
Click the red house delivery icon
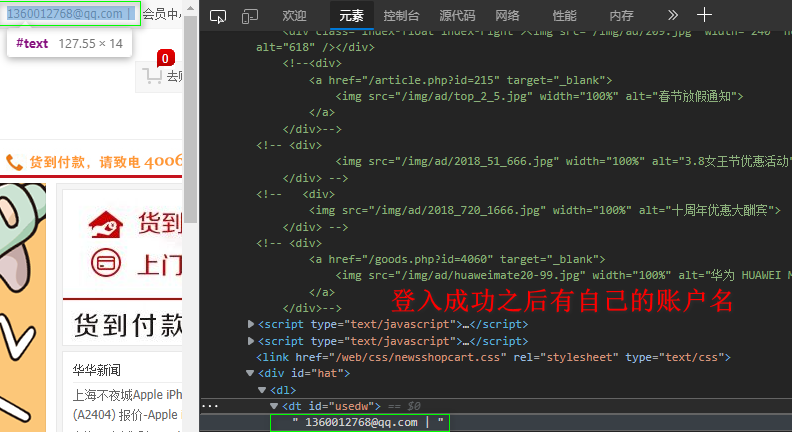click(106, 224)
